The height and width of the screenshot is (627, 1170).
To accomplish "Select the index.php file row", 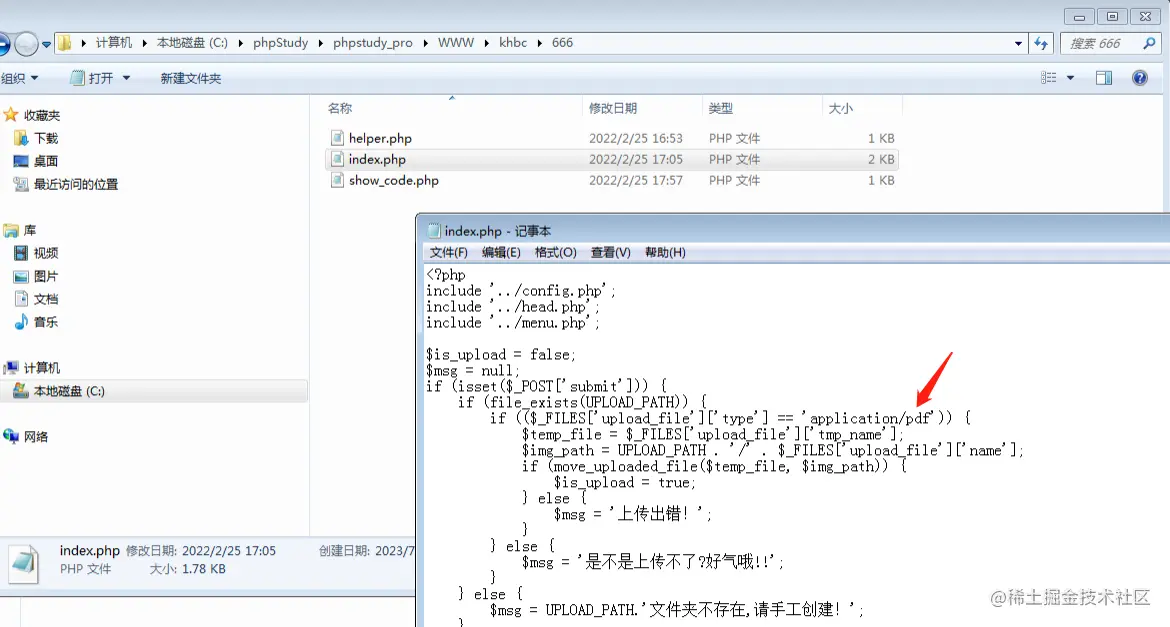I will coord(611,159).
